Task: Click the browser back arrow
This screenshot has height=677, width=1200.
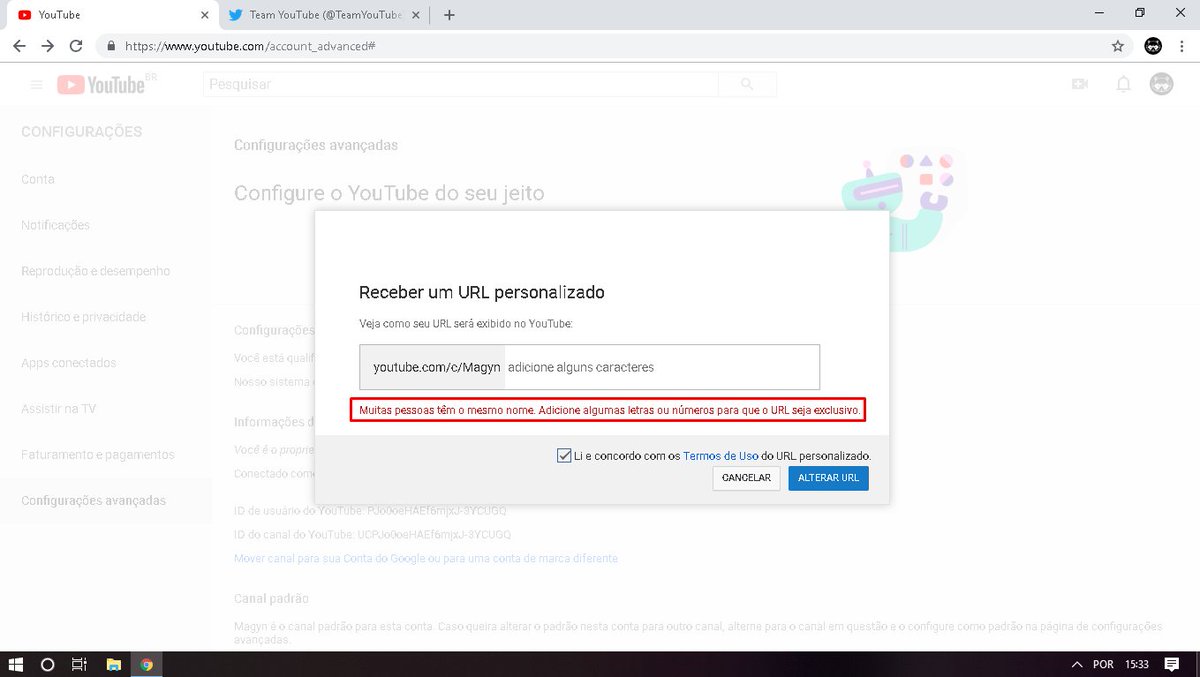Action: click(19, 46)
